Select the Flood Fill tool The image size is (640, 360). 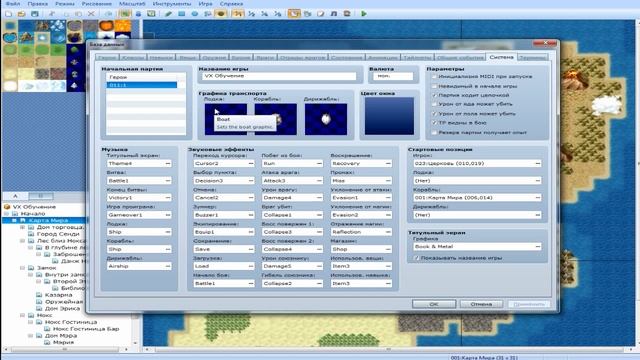click(x=208, y=14)
